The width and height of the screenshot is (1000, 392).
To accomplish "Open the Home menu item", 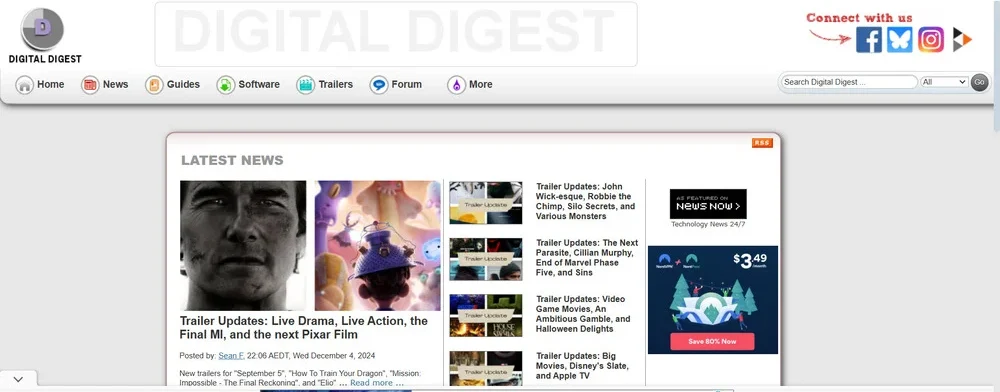I will coord(50,84).
